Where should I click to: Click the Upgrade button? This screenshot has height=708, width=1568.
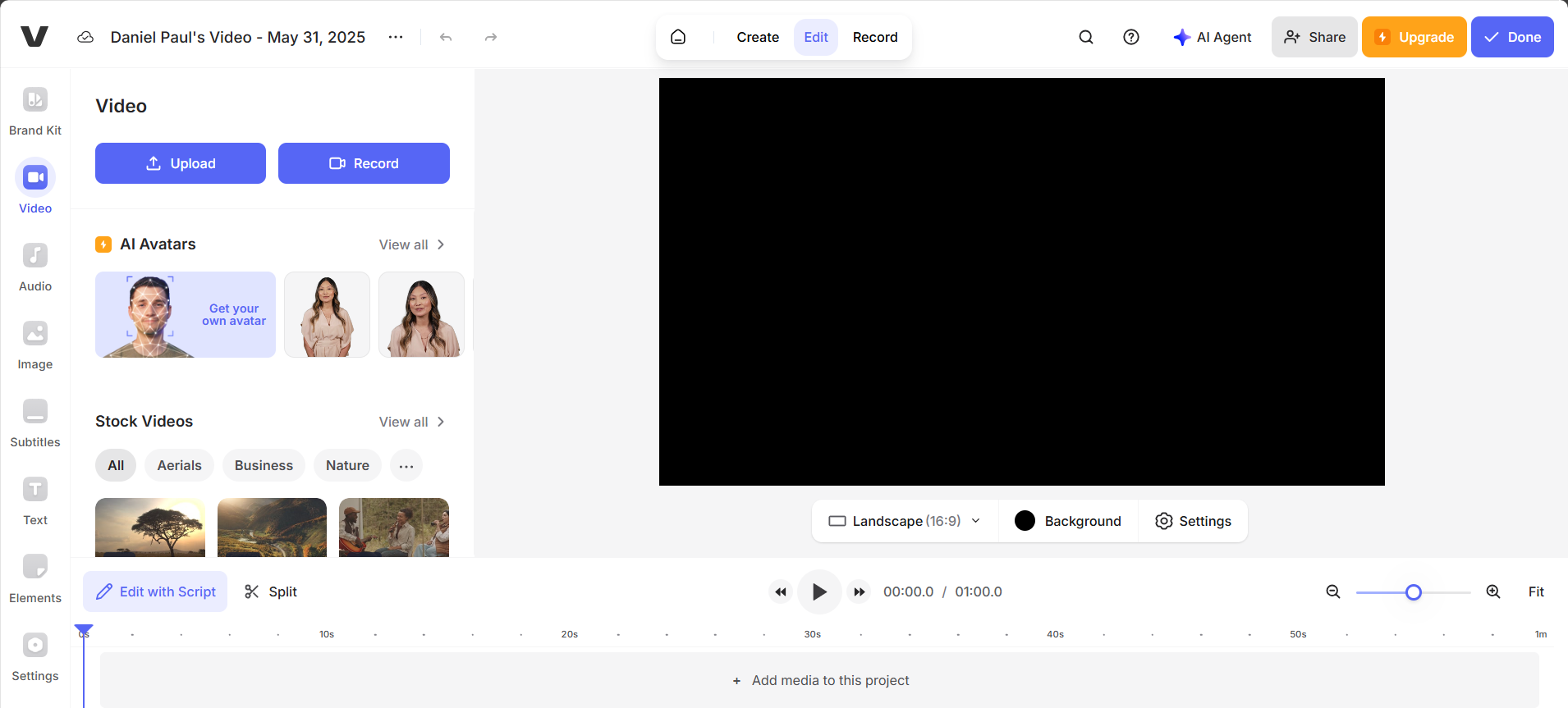[1414, 37]
